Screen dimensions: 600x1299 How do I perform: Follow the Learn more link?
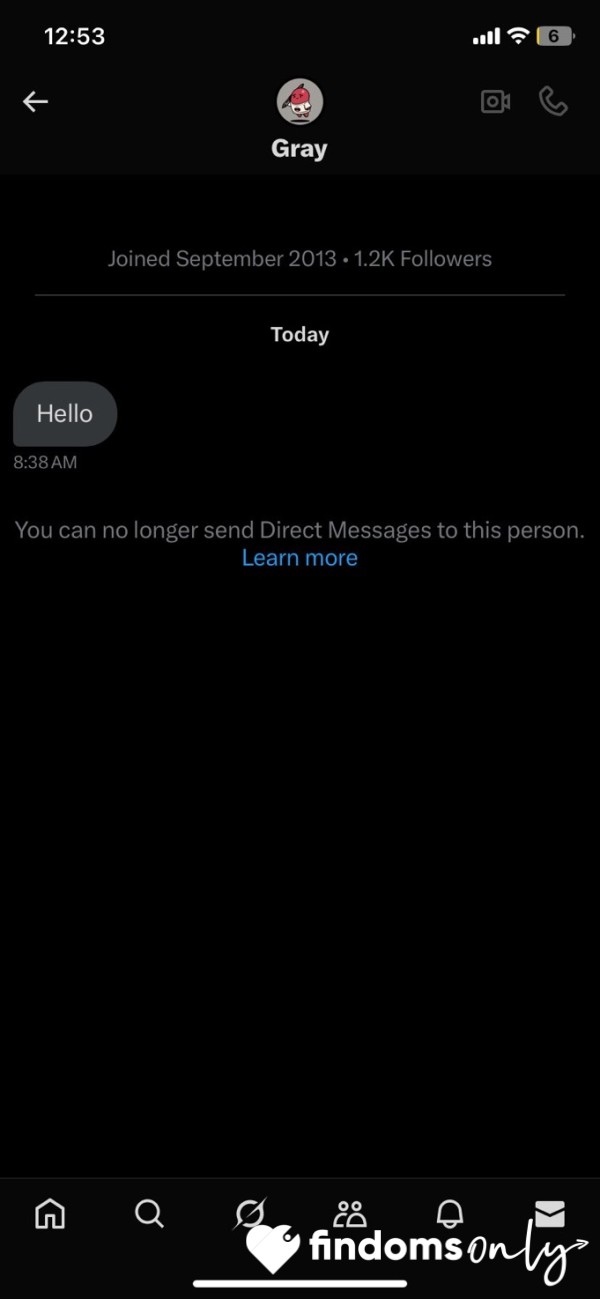tap(299, 558)
